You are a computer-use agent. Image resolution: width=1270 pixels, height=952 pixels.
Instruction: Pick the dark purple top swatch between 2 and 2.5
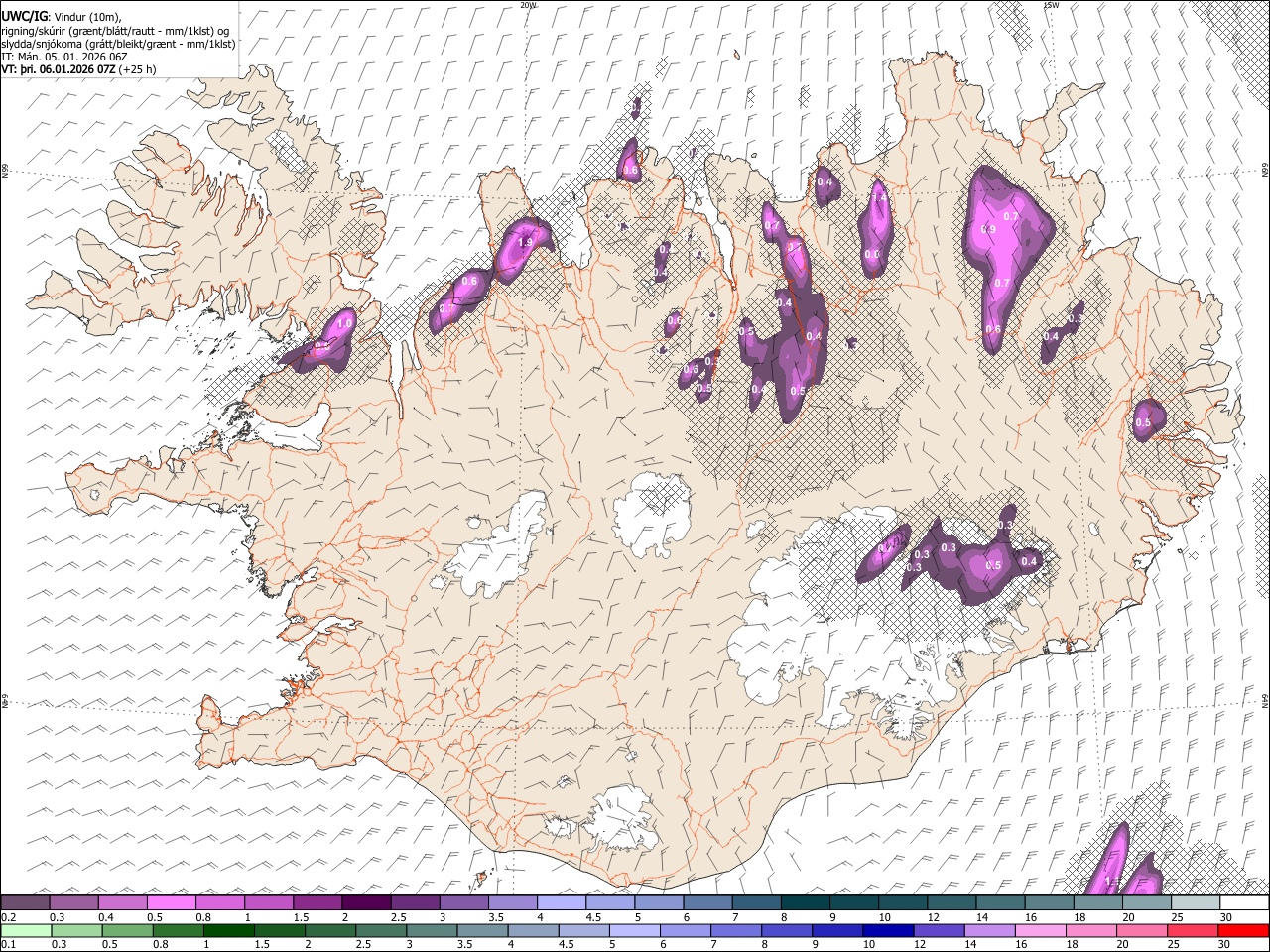[365, 903]
